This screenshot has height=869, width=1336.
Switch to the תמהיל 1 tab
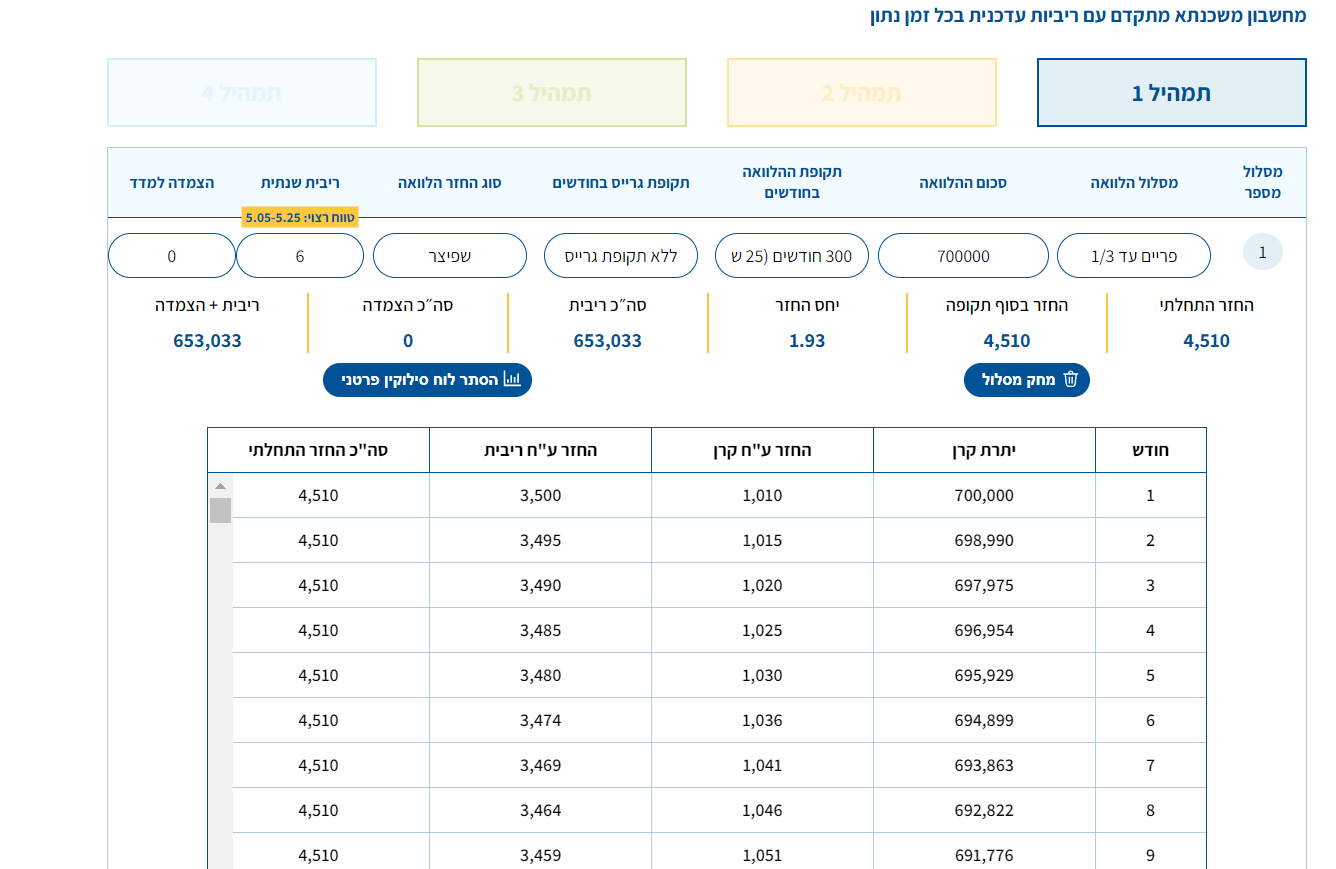1171,93
